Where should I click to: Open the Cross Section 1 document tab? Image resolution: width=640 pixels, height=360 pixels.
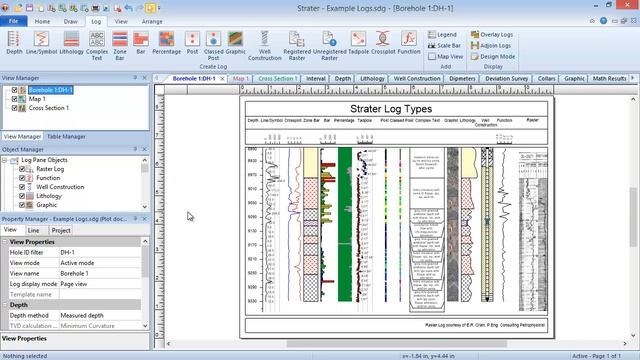[x=277, y=78]
